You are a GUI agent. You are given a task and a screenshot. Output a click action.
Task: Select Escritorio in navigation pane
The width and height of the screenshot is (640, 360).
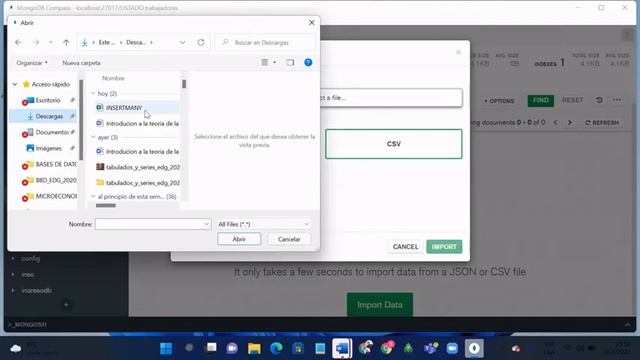coord(48,100)
